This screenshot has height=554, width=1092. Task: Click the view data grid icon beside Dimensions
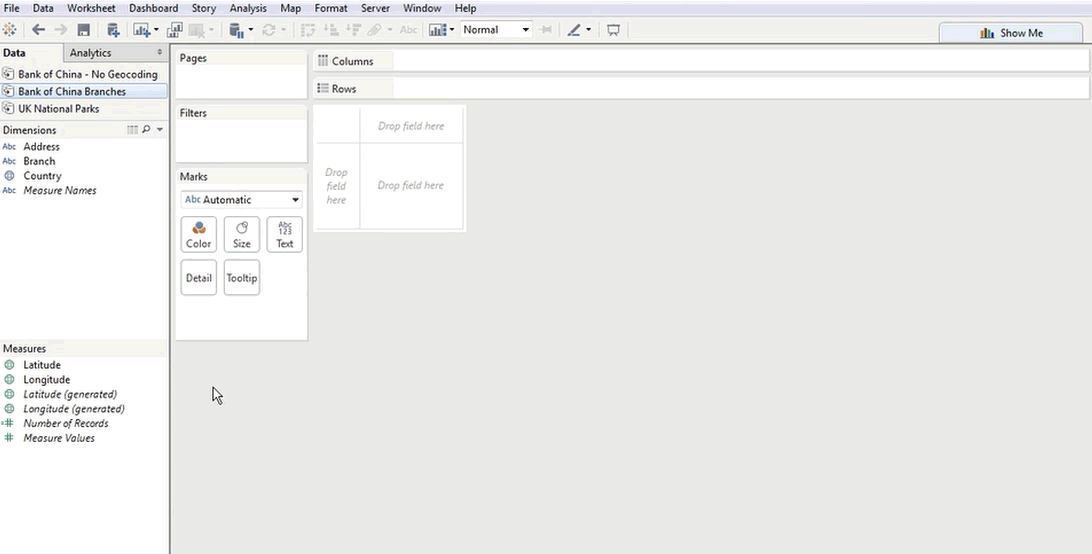(132, 130)
